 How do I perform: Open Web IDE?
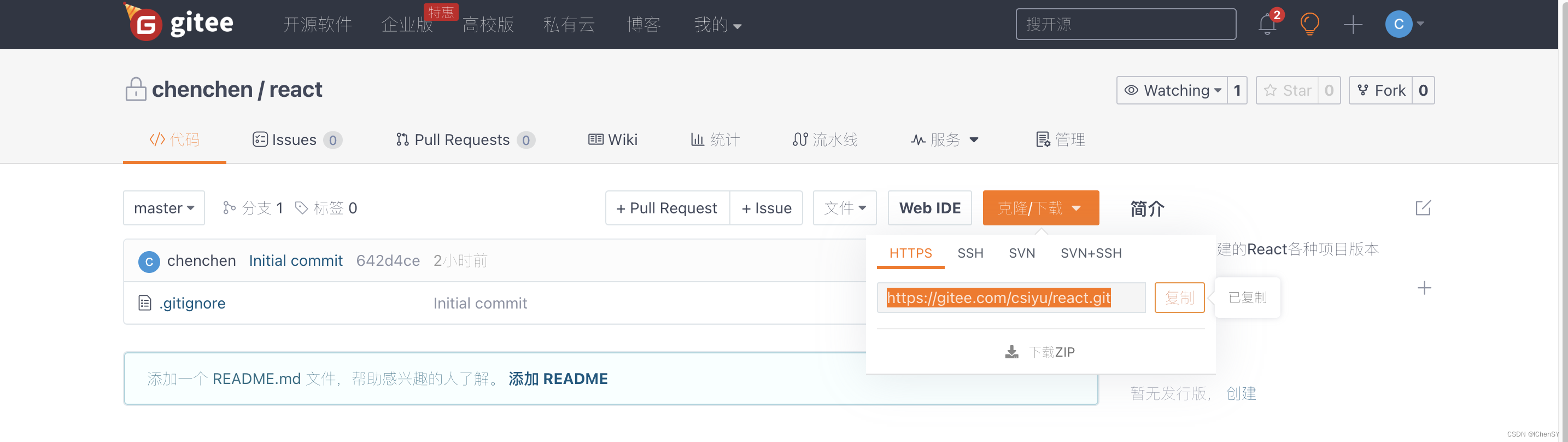pos(929,208)
